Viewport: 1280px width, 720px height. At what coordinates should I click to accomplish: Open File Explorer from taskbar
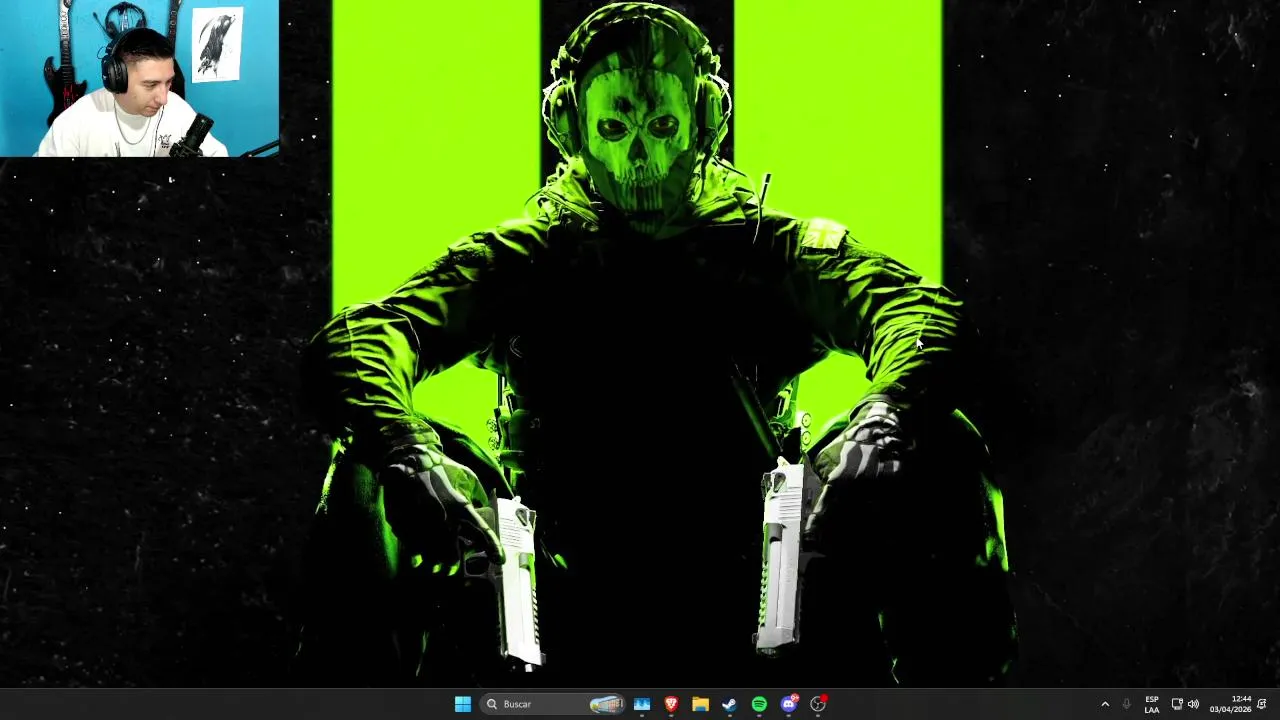pyautogui.click(x=700, y=704)
